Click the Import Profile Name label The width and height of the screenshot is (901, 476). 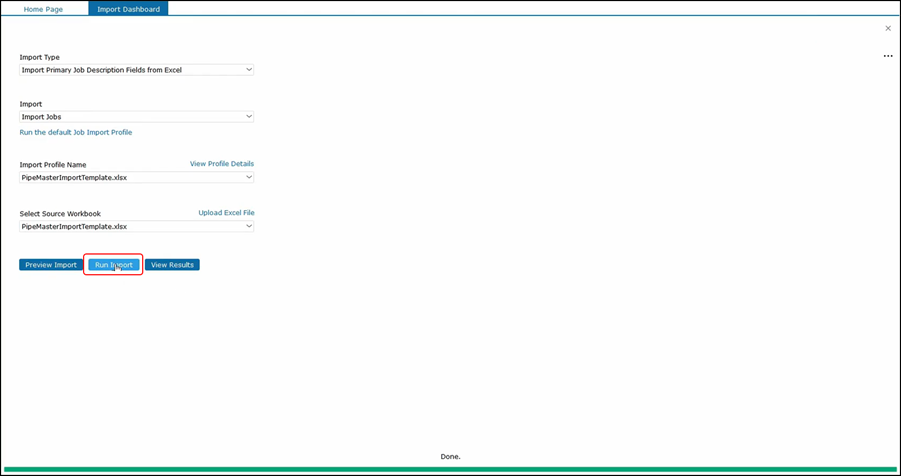[x=53, y=164]
